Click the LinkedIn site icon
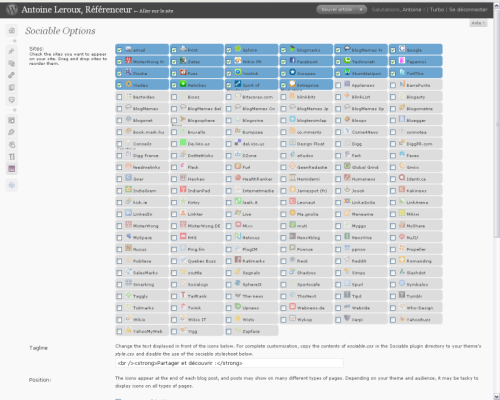500x400 pixels. coord(128,213)
